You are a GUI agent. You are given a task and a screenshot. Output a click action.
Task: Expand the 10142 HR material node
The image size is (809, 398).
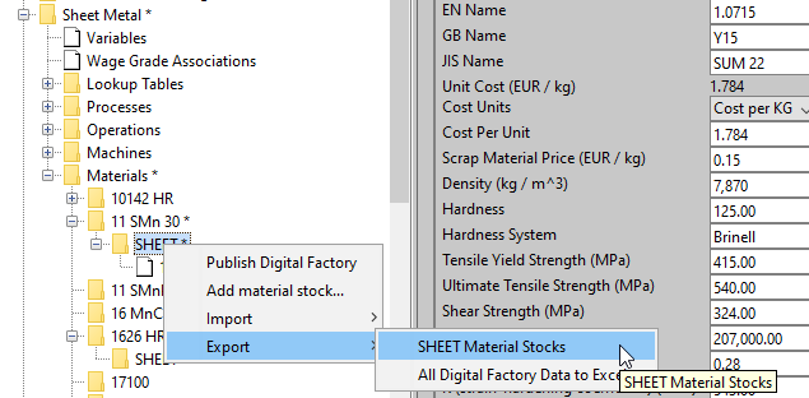pos(72,199)
